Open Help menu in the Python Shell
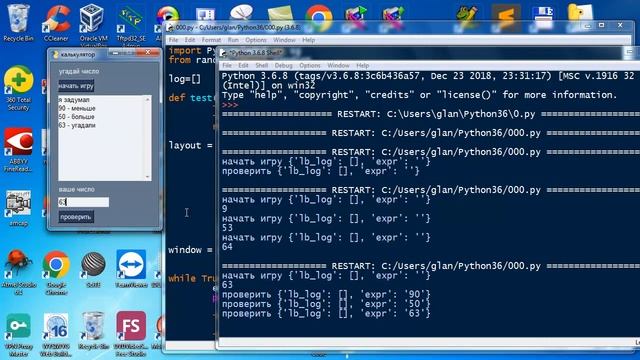Image resolution: width=640 pixels, height=360 pixels. coord(362,65)
